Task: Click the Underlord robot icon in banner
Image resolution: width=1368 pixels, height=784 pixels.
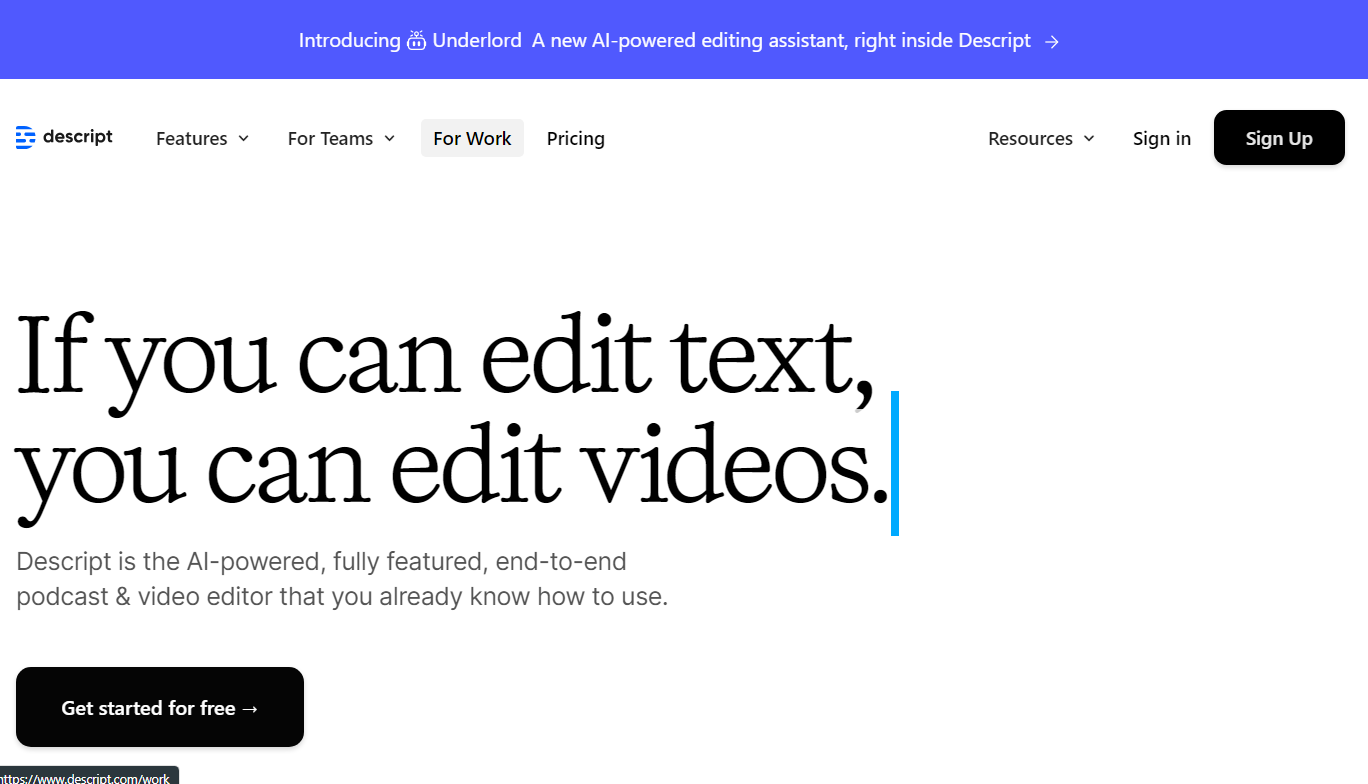Action: [x=417, y=41]
